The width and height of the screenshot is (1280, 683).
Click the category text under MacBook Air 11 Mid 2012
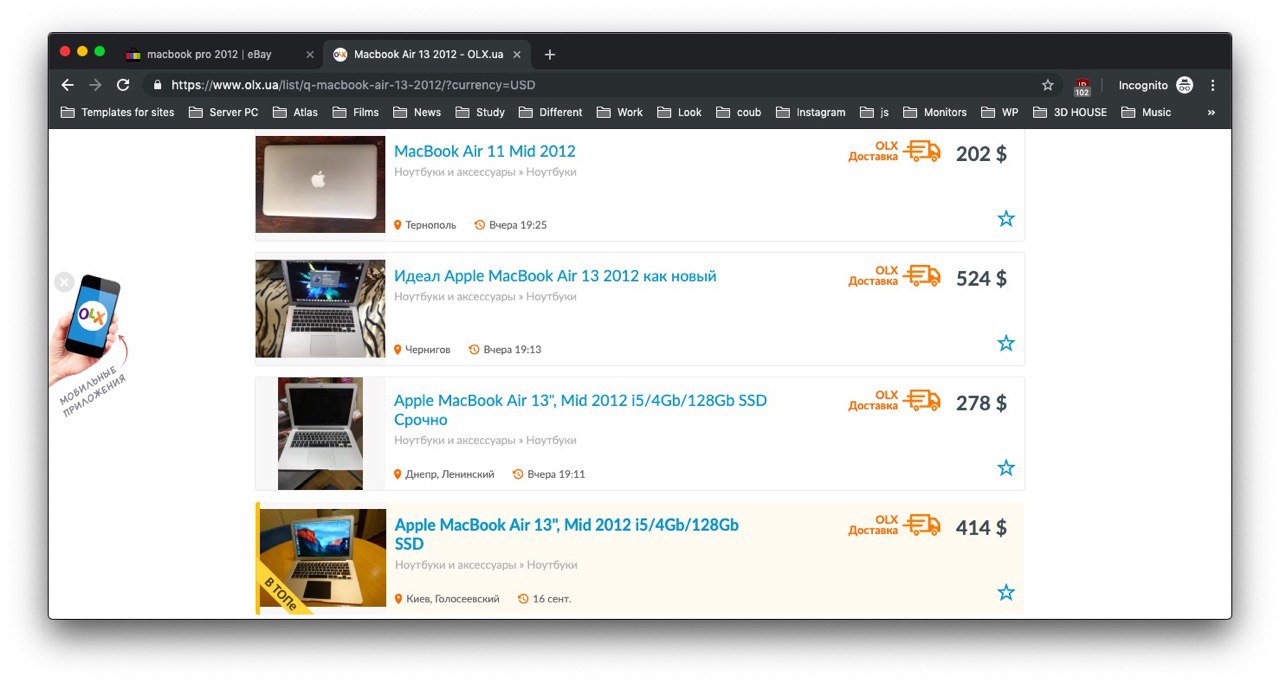[x=485, y=172]
